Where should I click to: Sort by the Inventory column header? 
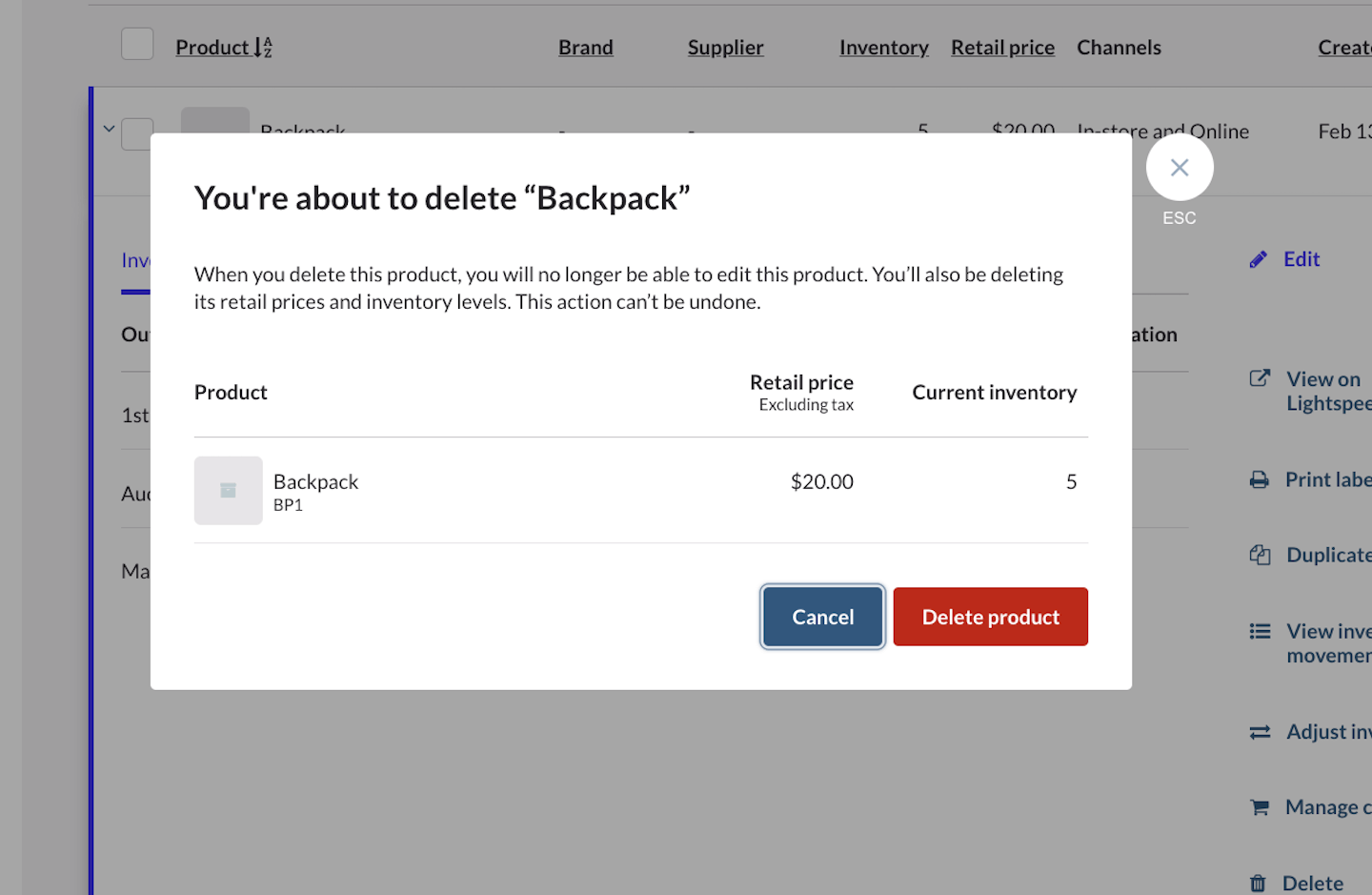[x=883, y=48]
